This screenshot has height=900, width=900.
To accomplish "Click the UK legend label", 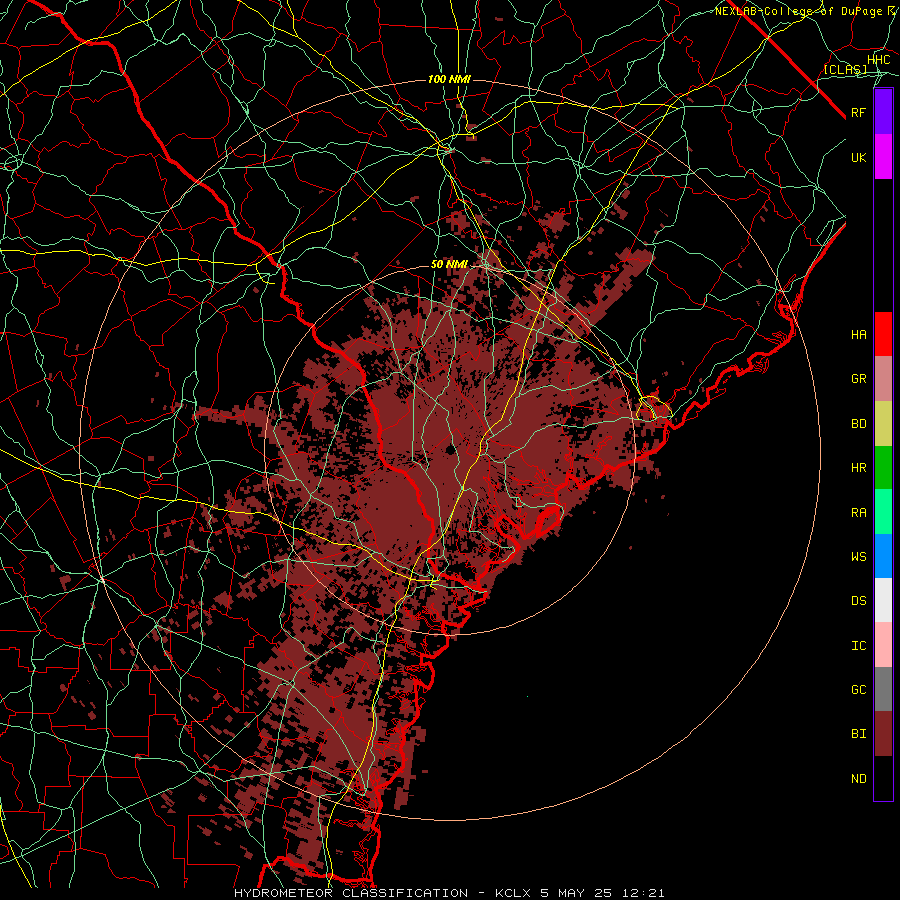I will coord(859,157).
